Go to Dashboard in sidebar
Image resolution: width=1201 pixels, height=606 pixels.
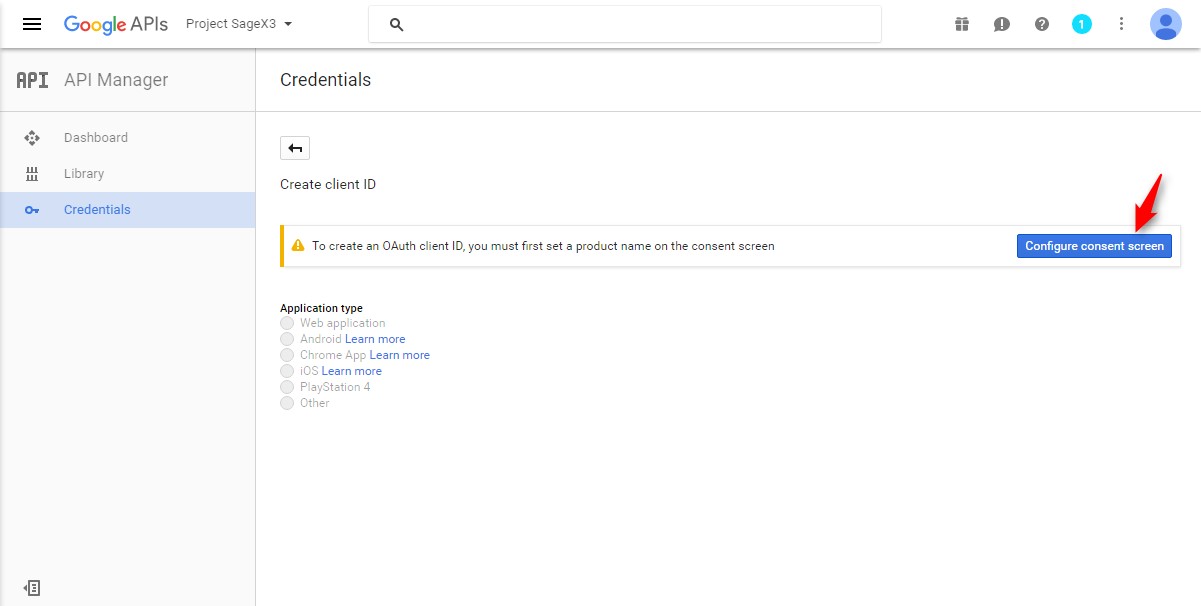point(96,138)
